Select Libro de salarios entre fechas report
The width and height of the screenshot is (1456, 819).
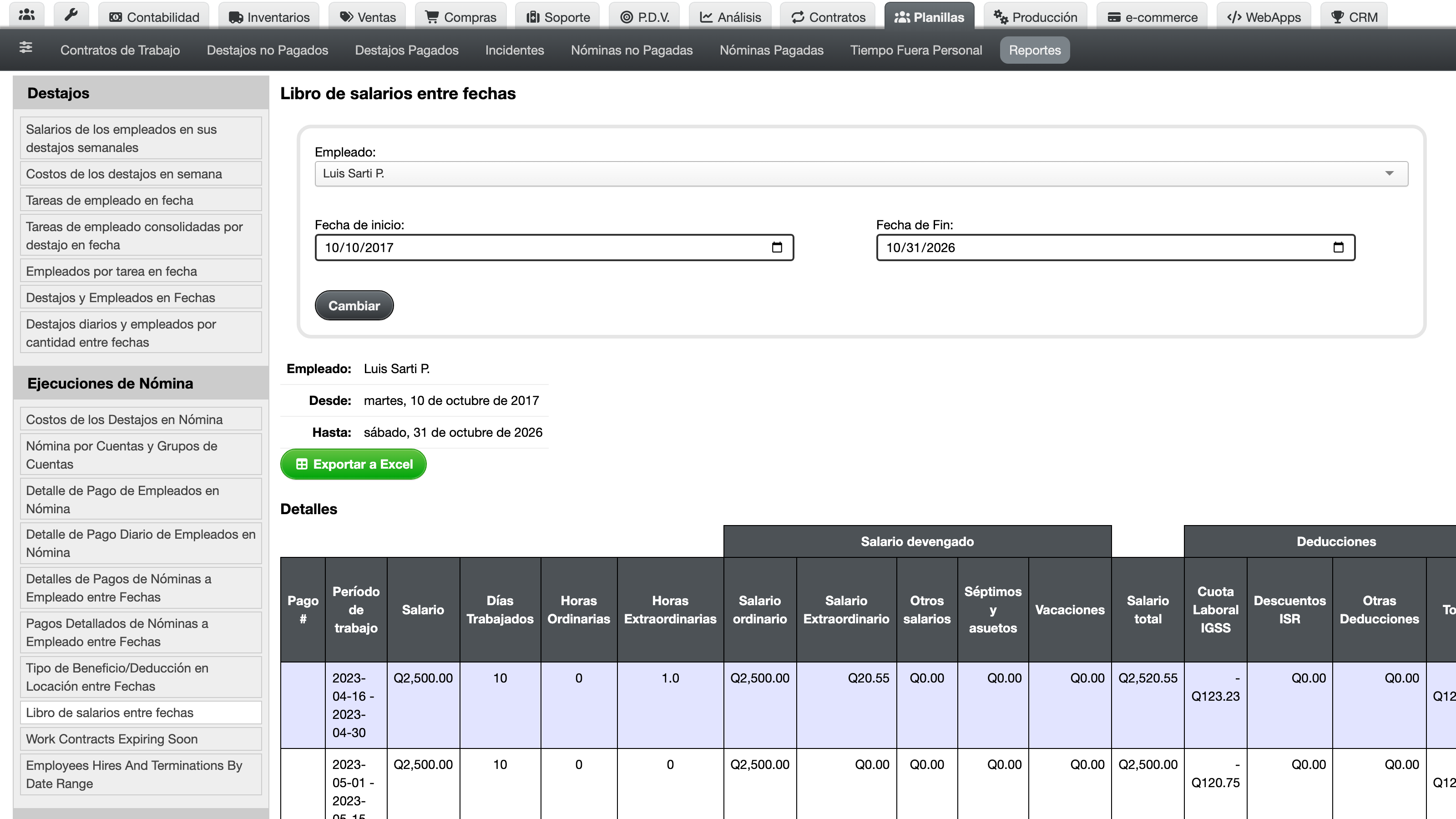[141, 713]
